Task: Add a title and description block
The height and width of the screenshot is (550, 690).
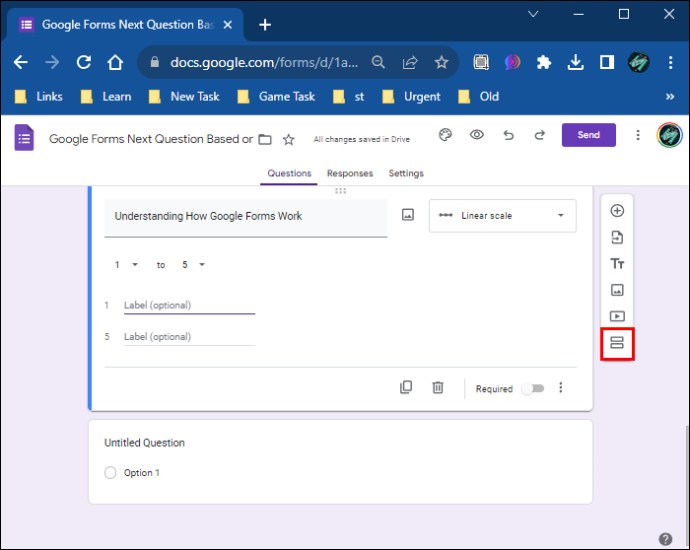Action: [x=617, y=264]
